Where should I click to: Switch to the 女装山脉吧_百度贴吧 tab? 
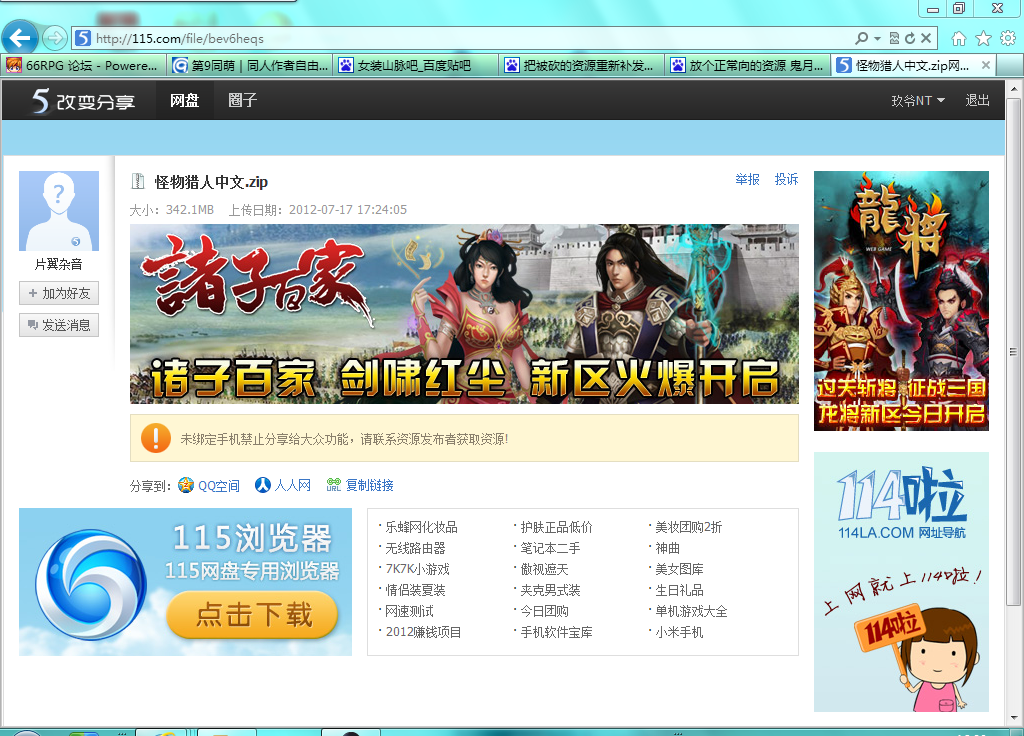coord(416,65)
